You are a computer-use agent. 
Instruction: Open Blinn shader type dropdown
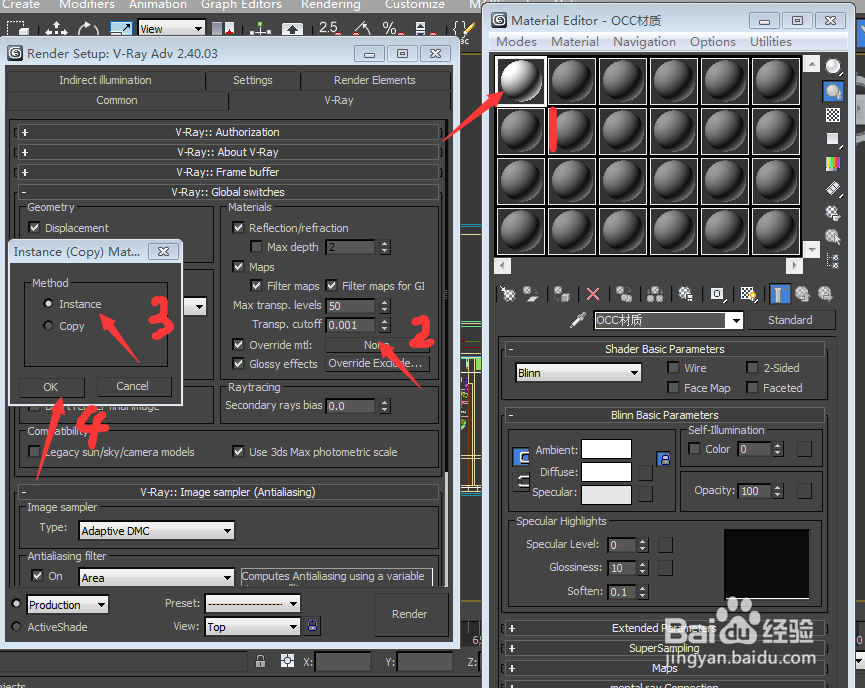[579, 373]
